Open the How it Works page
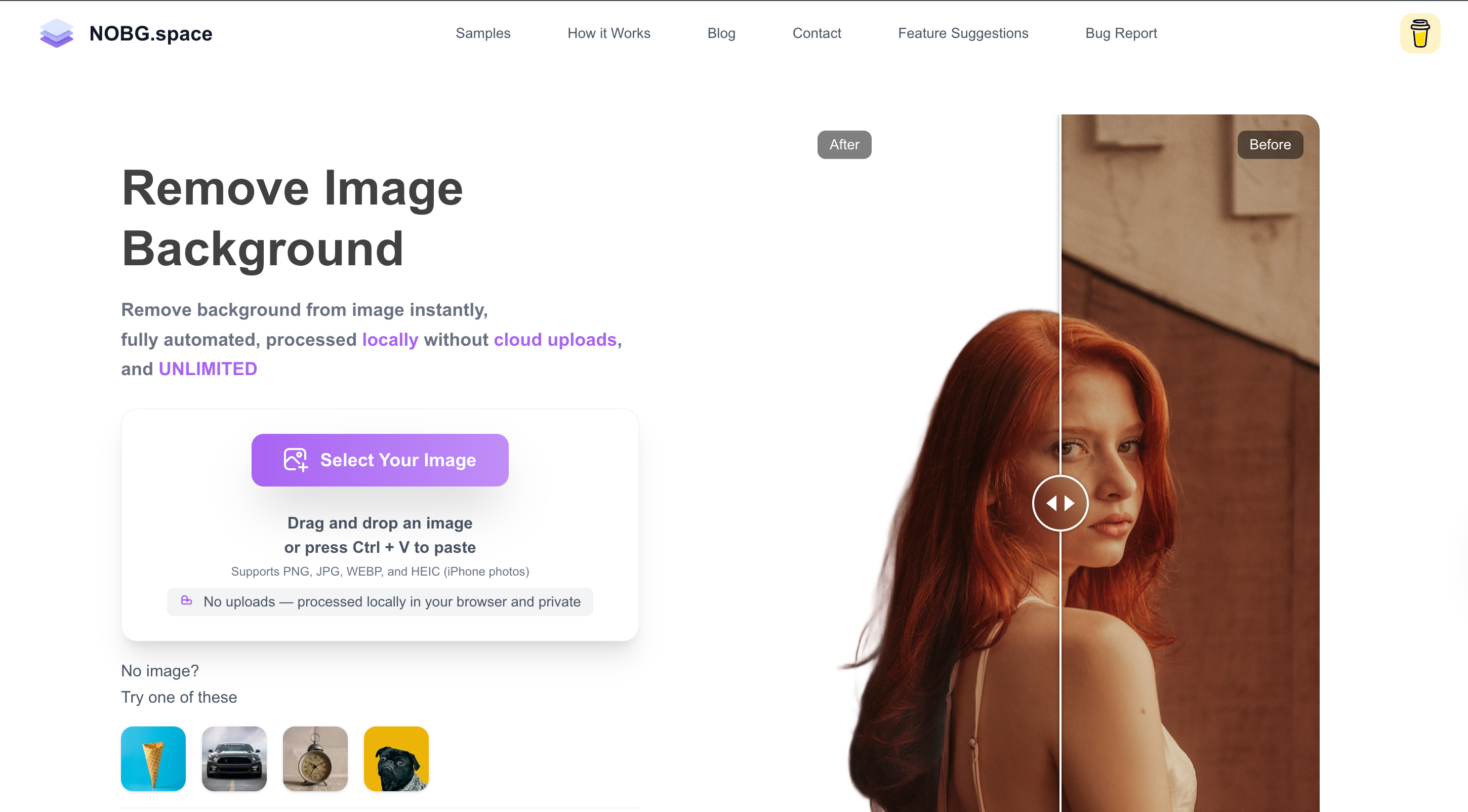This screenshot has height=812, width=1468. click(608, 33)
